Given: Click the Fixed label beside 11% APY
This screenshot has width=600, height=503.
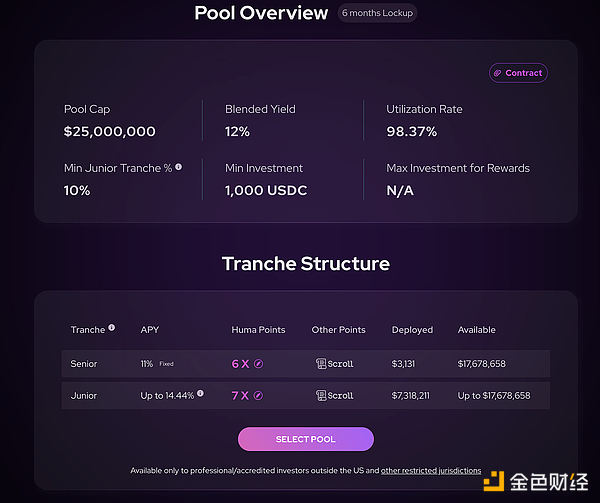Looking at the screenshot, I should coord(166,364).
